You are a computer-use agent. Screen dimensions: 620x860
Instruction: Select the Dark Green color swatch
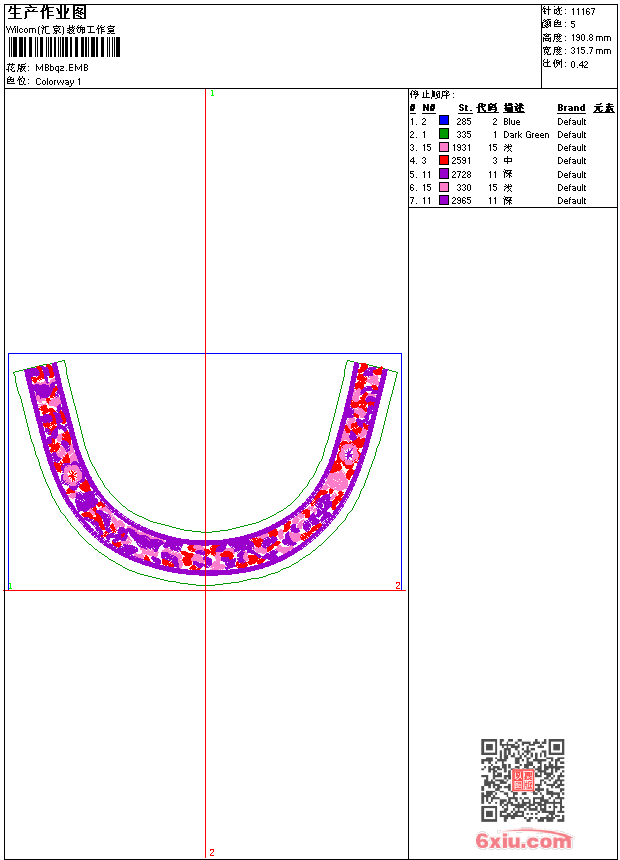tap(444, 134)
